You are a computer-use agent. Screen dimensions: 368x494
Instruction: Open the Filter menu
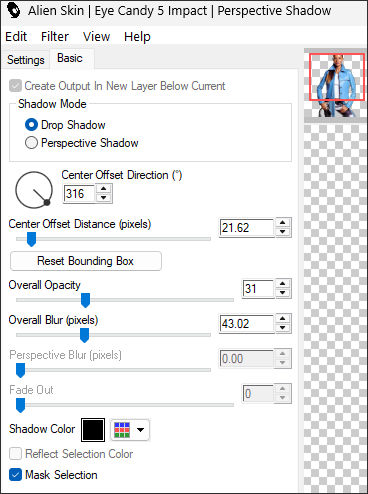pos(55,36)
